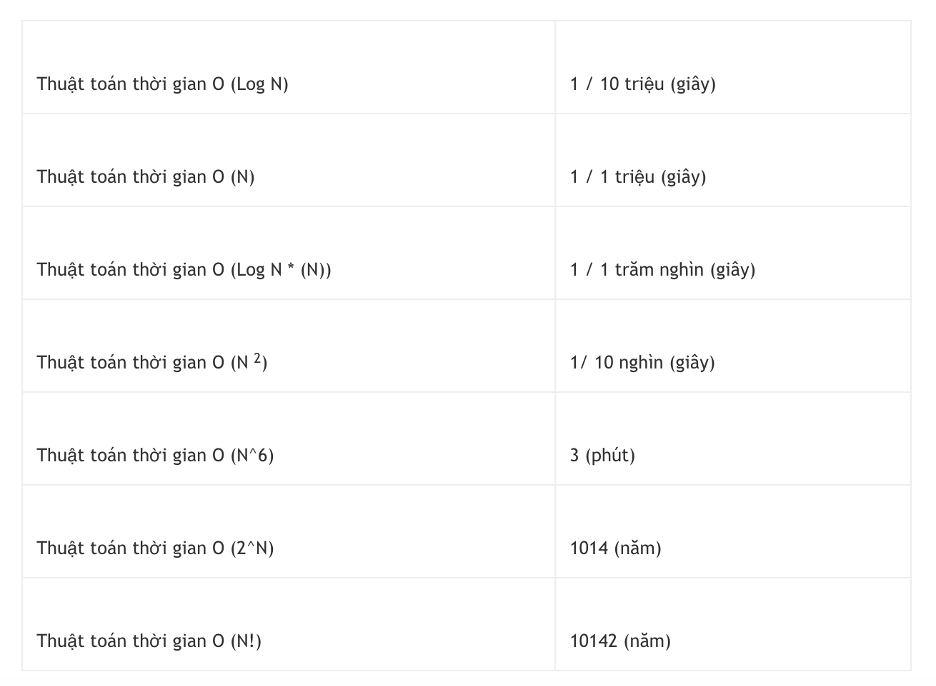This screenshot has height=686, width=936.
Task: Click the "Thuật toán thời gian O (2^N)" cell
Action: coord(155,548)
